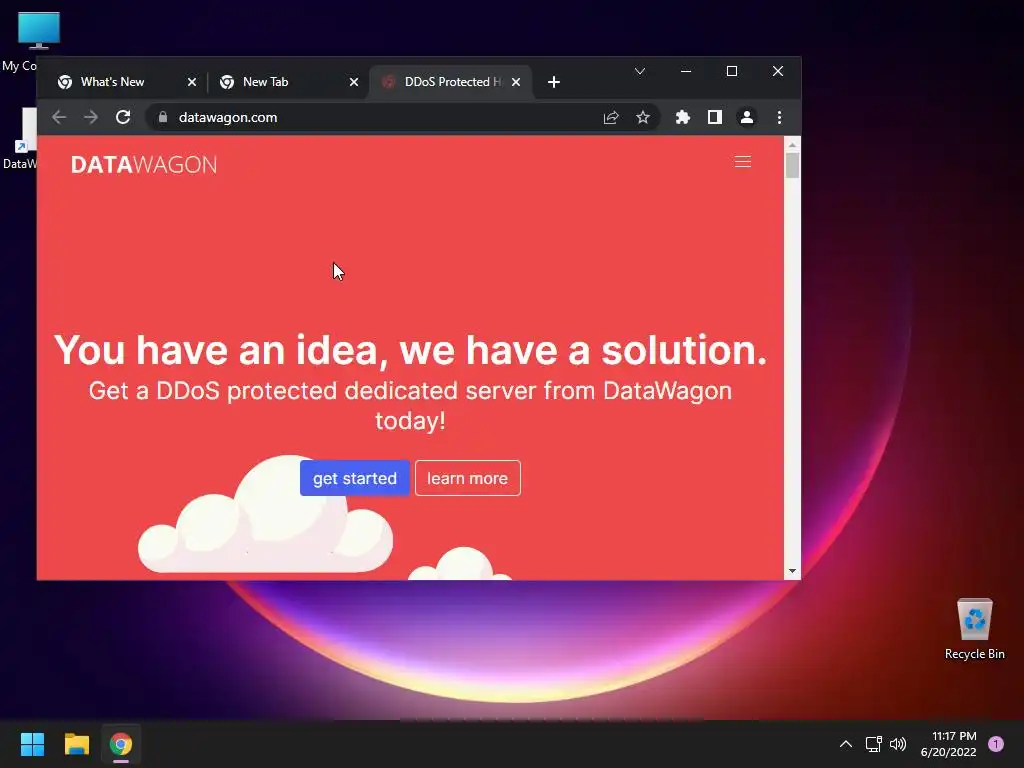Click the scrollbar up arrow
The width and height of the screenshot is (1024, 768).
pyautogui.click(x=792, y=145)
